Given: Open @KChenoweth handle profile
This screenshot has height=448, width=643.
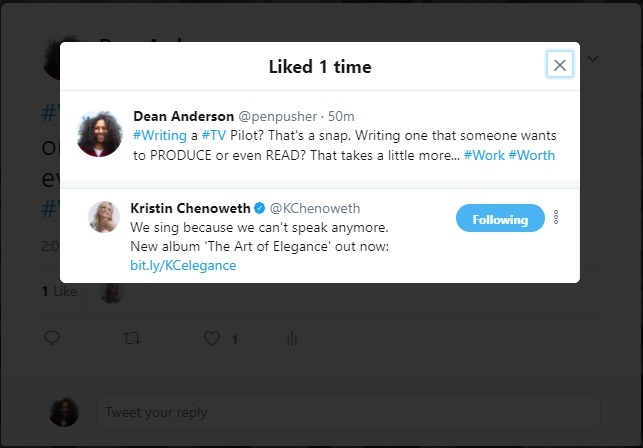Looking at the screenshot, I should pos(315,208).
